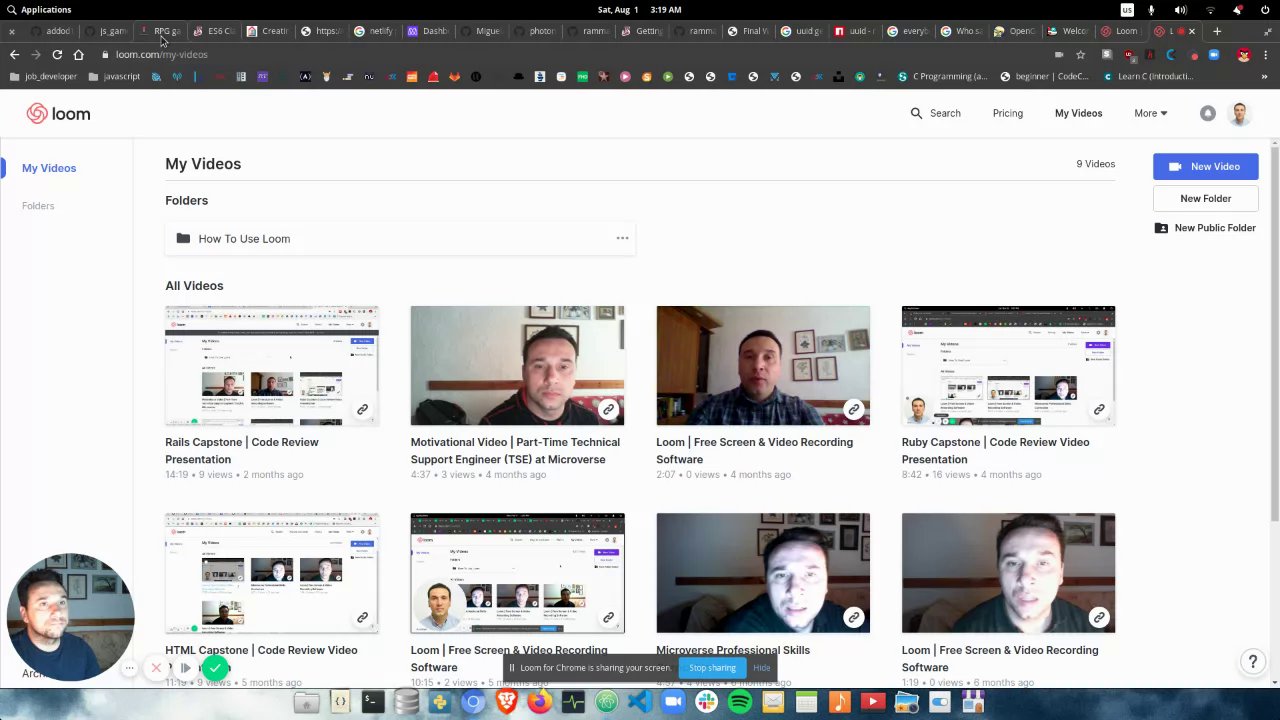Switch to the Final browser tab
This screenshot has height=720, width=1280.
(747, 31)
